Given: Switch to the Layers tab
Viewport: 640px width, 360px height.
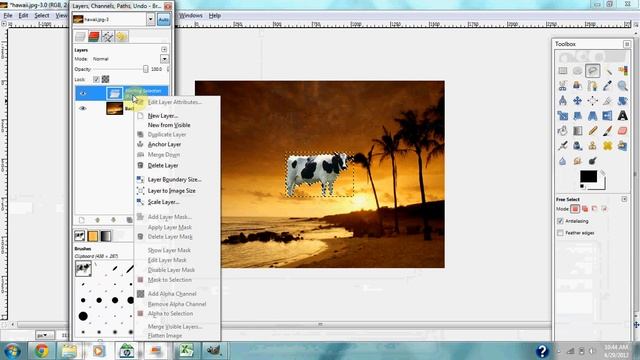Looking at the screenshot, I should (x=80, y=37).
